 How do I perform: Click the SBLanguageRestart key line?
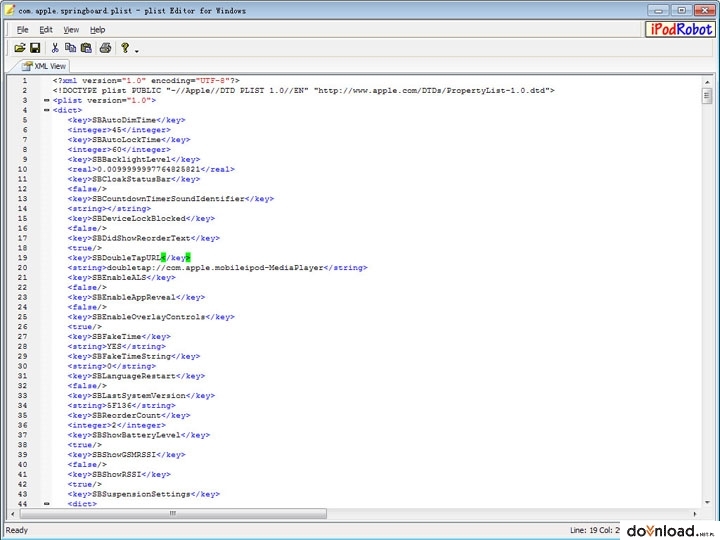136,376
